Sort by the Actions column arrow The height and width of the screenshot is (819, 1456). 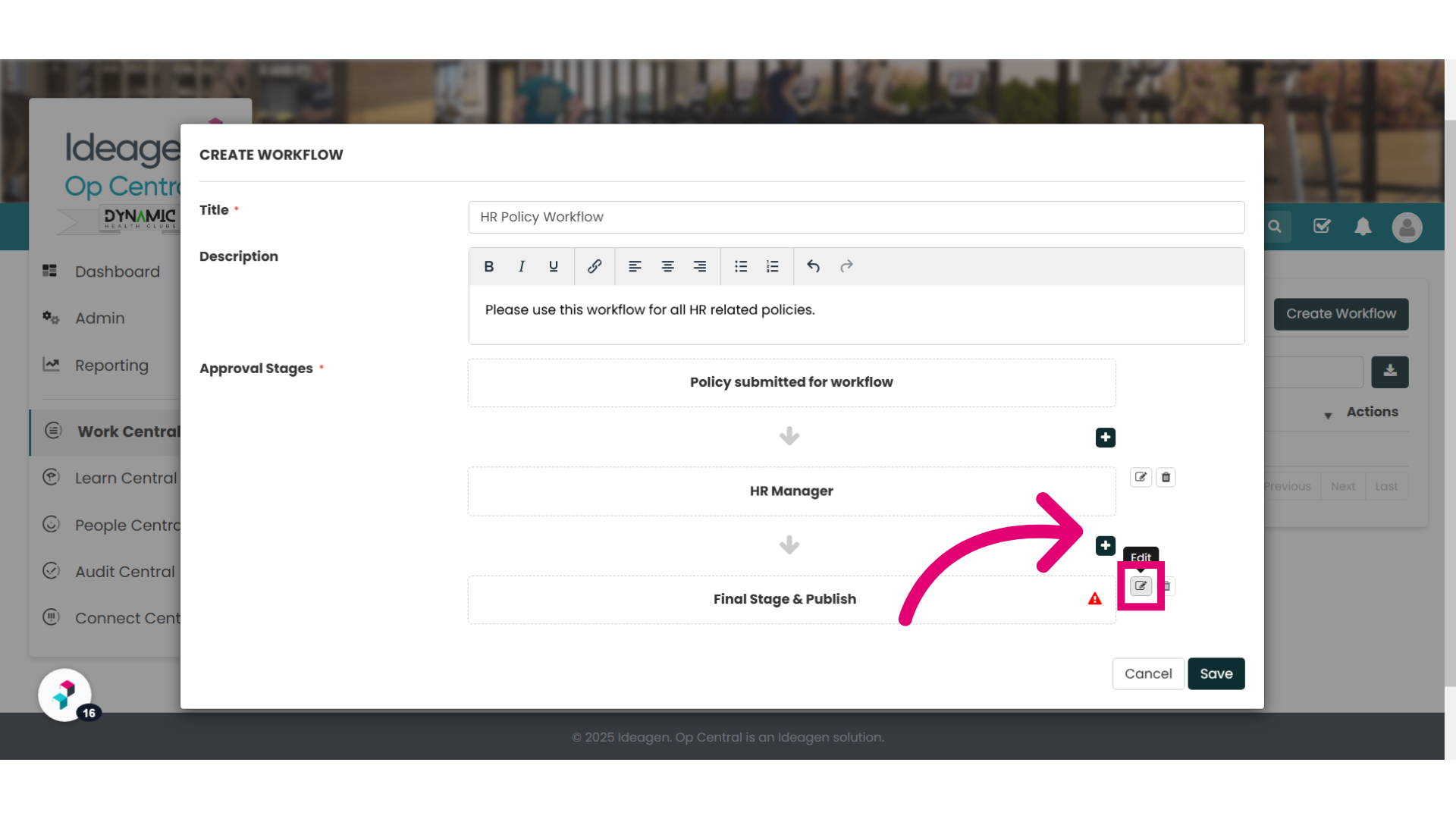coord(1328,416)
